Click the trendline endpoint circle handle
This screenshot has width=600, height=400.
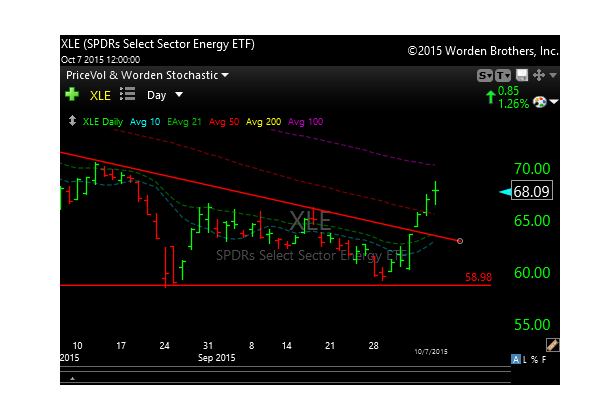click(459, 241)
